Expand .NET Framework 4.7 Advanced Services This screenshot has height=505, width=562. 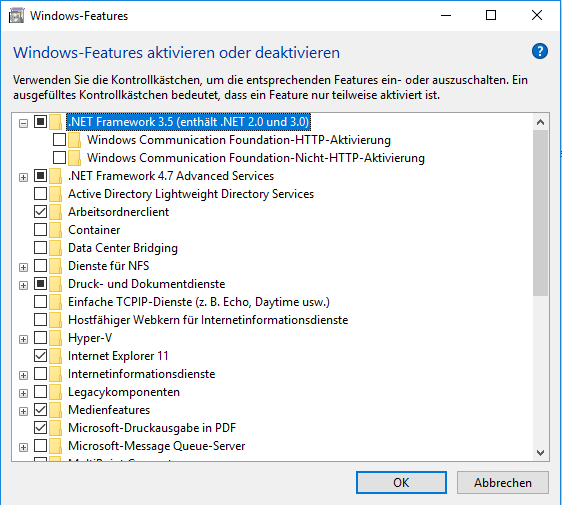23,177
